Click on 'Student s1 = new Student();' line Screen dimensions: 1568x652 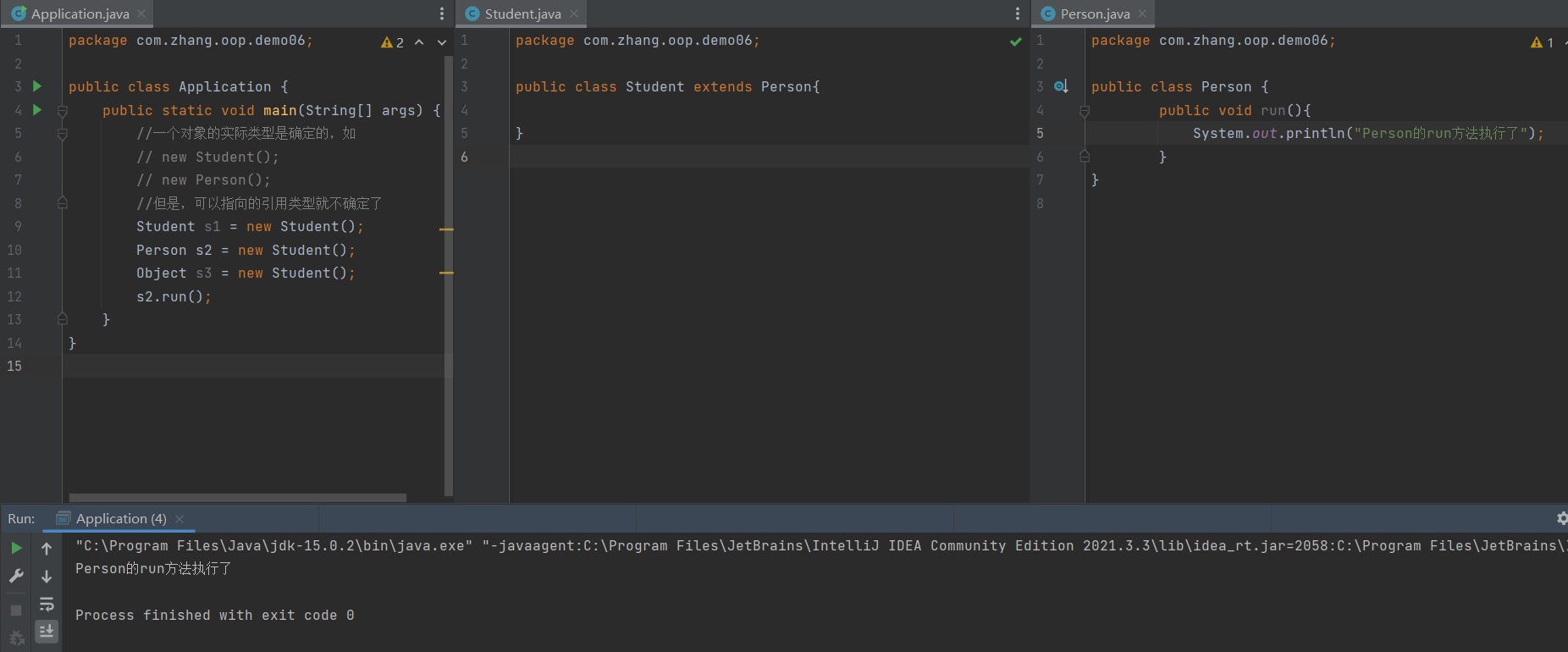(x=250, y=227)
